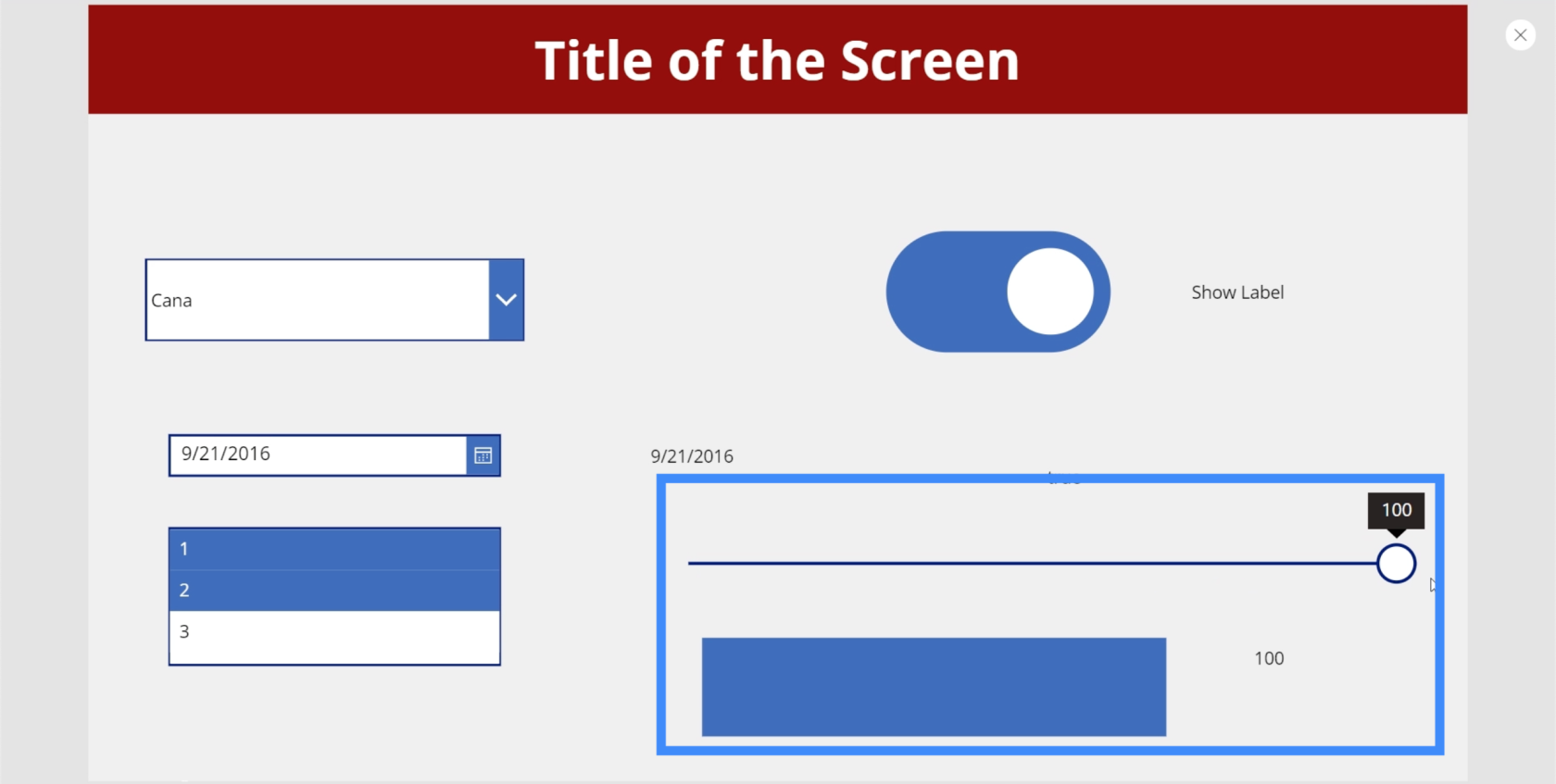The width and height of the screenshot is (1556, 784).
Task: Expand the Cana dropdown chevron
Action: click(x=507, y=300)
